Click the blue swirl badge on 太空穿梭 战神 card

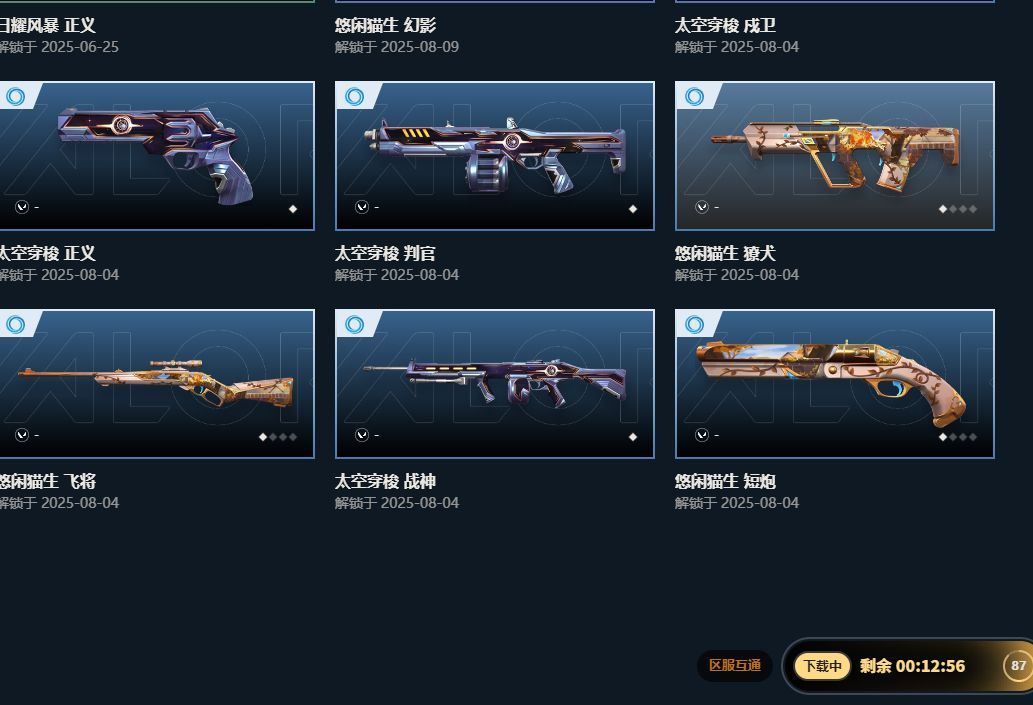click(x=354, y=325)
